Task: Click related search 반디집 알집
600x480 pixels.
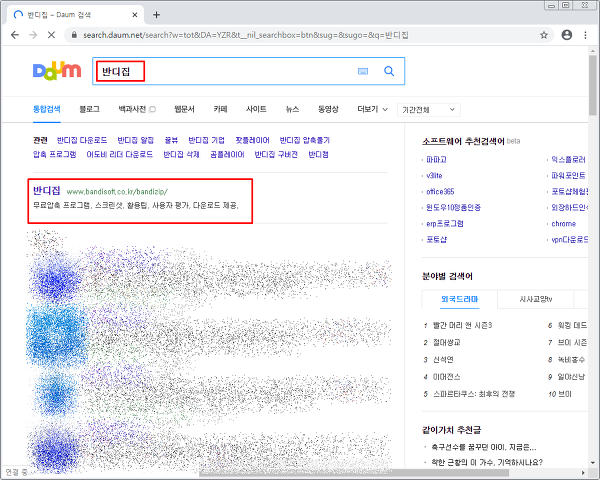Action: click(135, 140)
